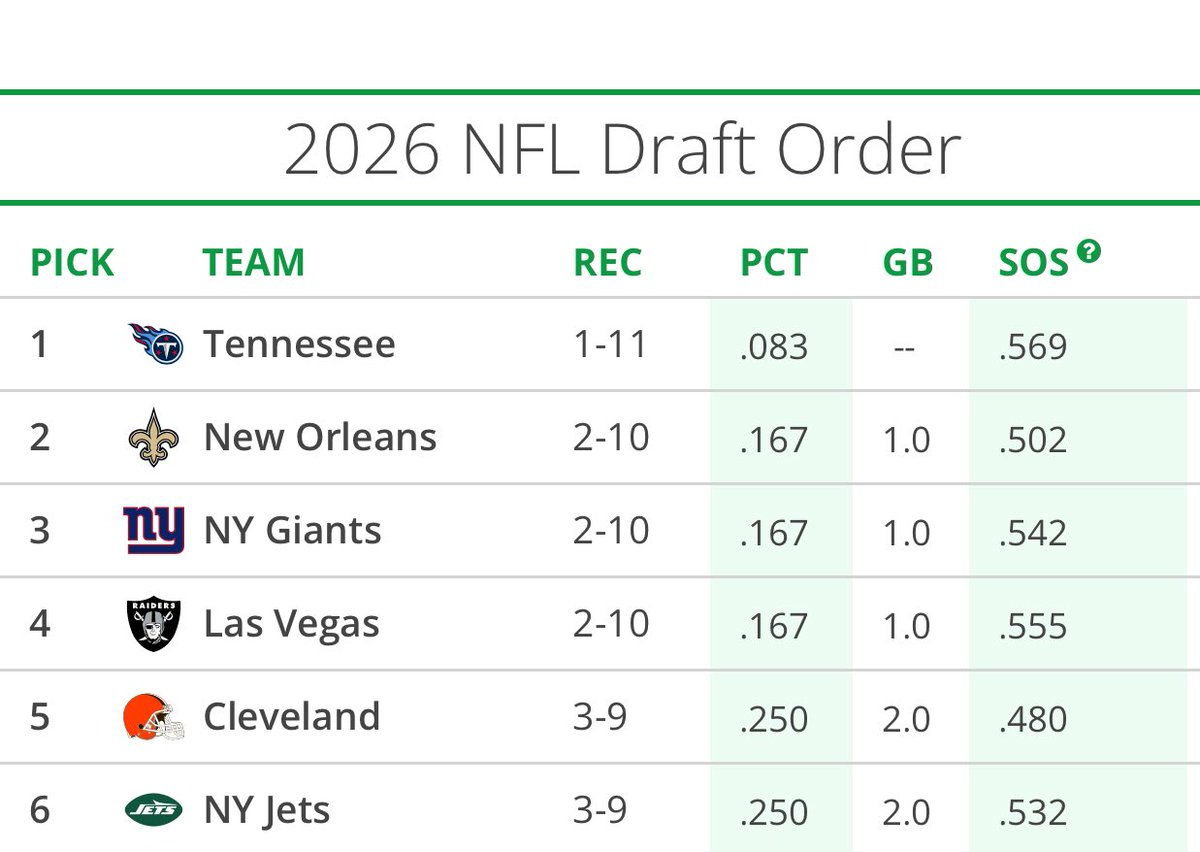
Task: Click the Cleveland Browns helmet logo
Action: click(155, 717)
